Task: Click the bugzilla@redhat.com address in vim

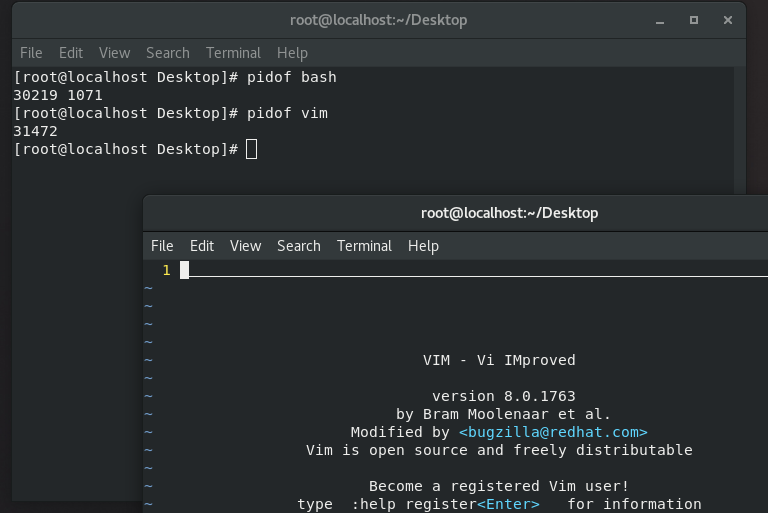Action: point(553,432)
